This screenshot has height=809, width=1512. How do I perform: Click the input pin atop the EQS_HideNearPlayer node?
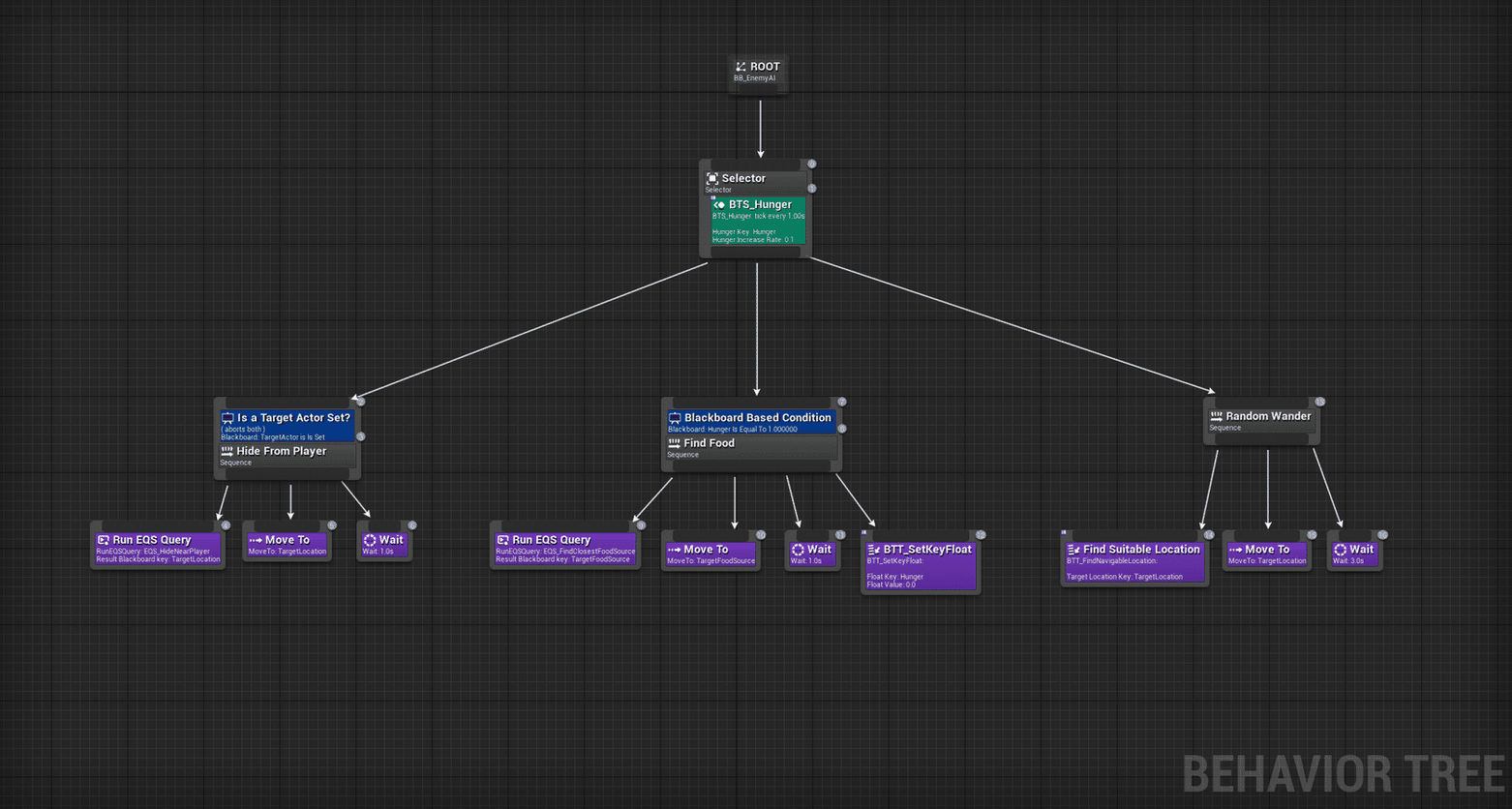coord(158,526)
